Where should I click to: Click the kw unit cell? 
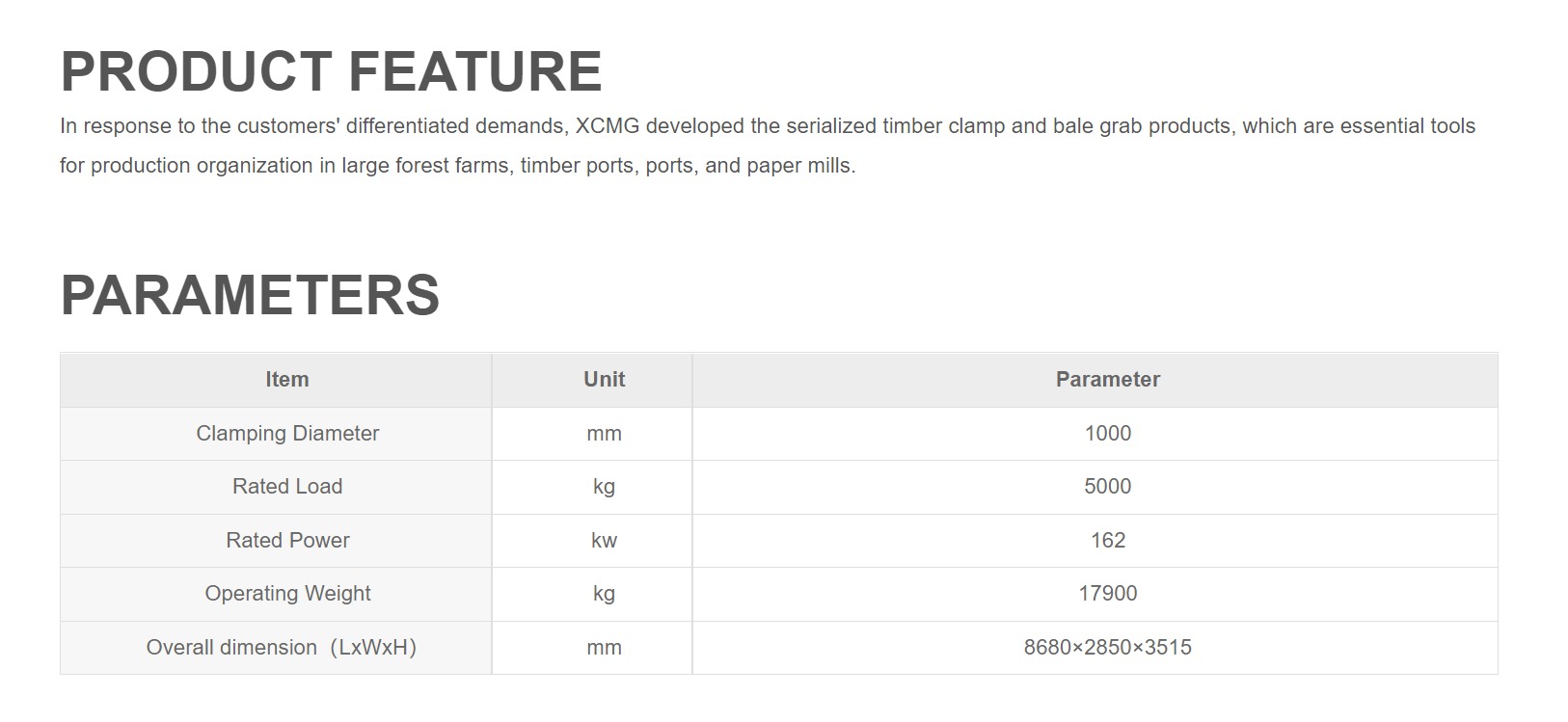click(x=604, y=541)
